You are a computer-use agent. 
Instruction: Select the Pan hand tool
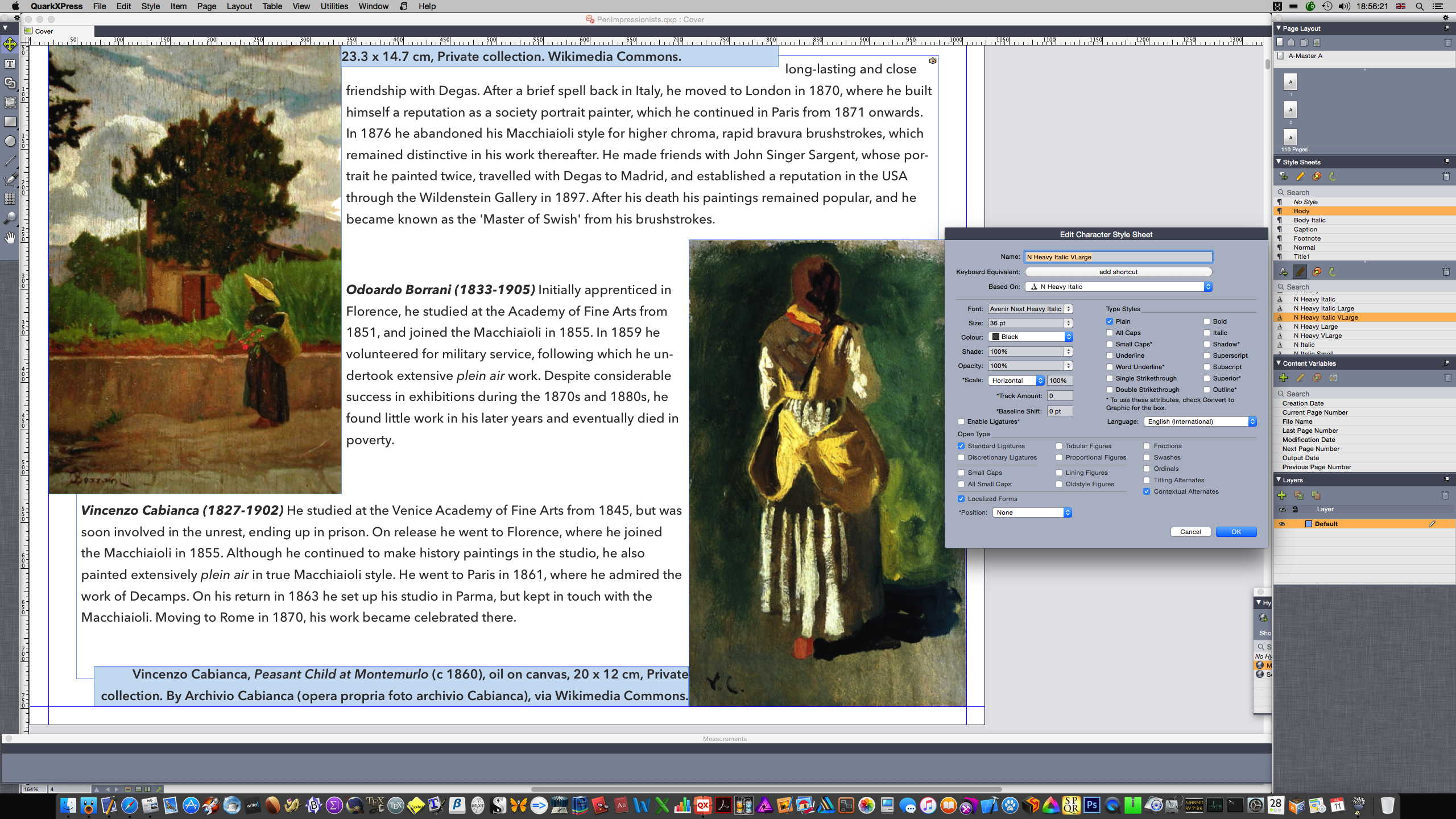pyautogui.click(x=10, y=238)
